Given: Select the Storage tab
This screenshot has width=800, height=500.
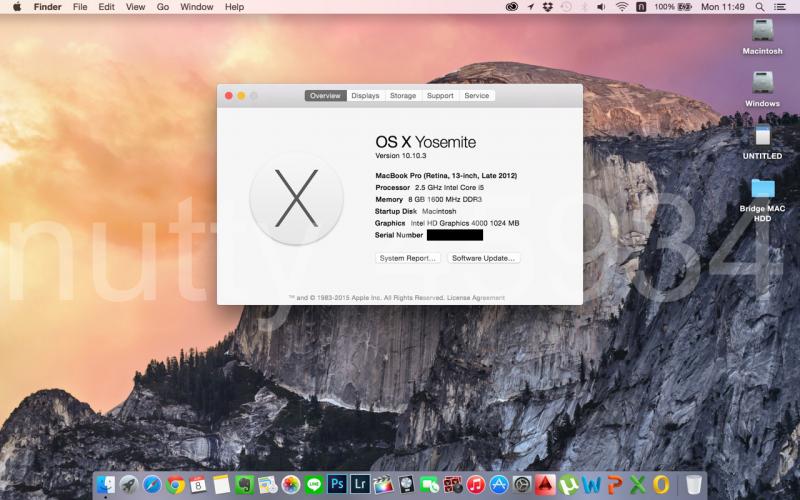Looking at the screenshot, I should [403, 96].
